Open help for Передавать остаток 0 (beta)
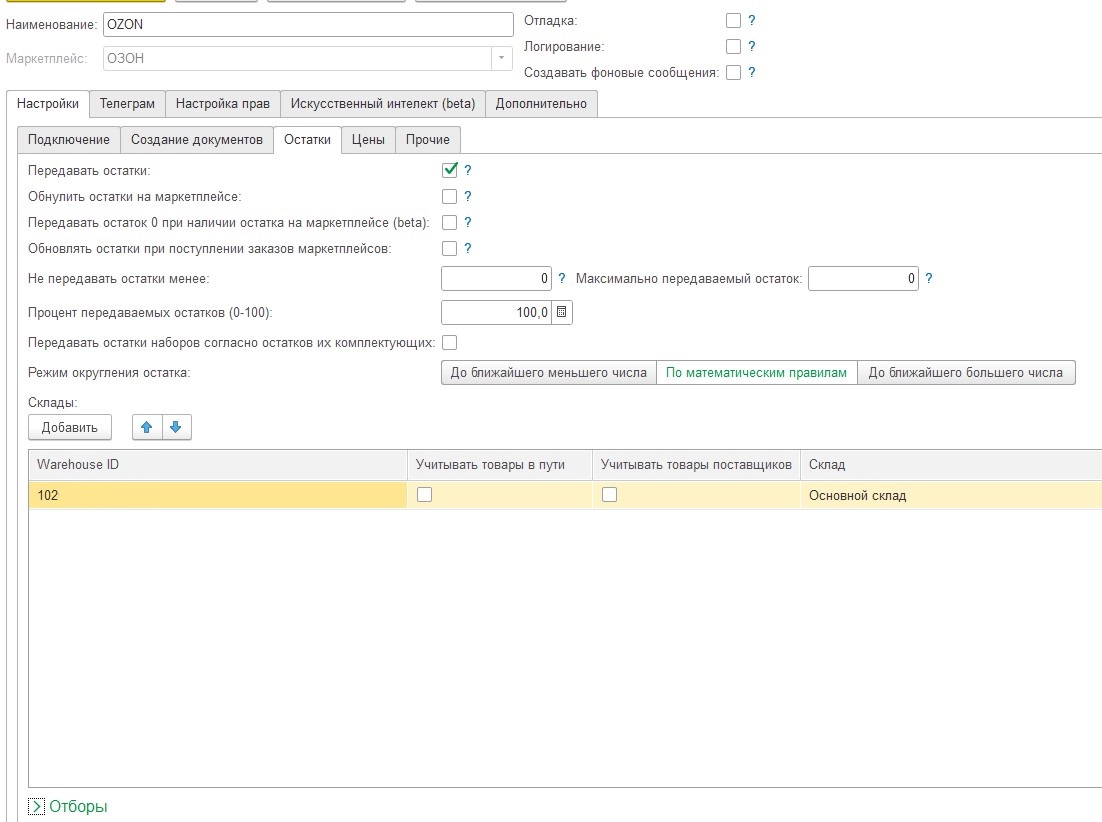 tap(467, 223)
